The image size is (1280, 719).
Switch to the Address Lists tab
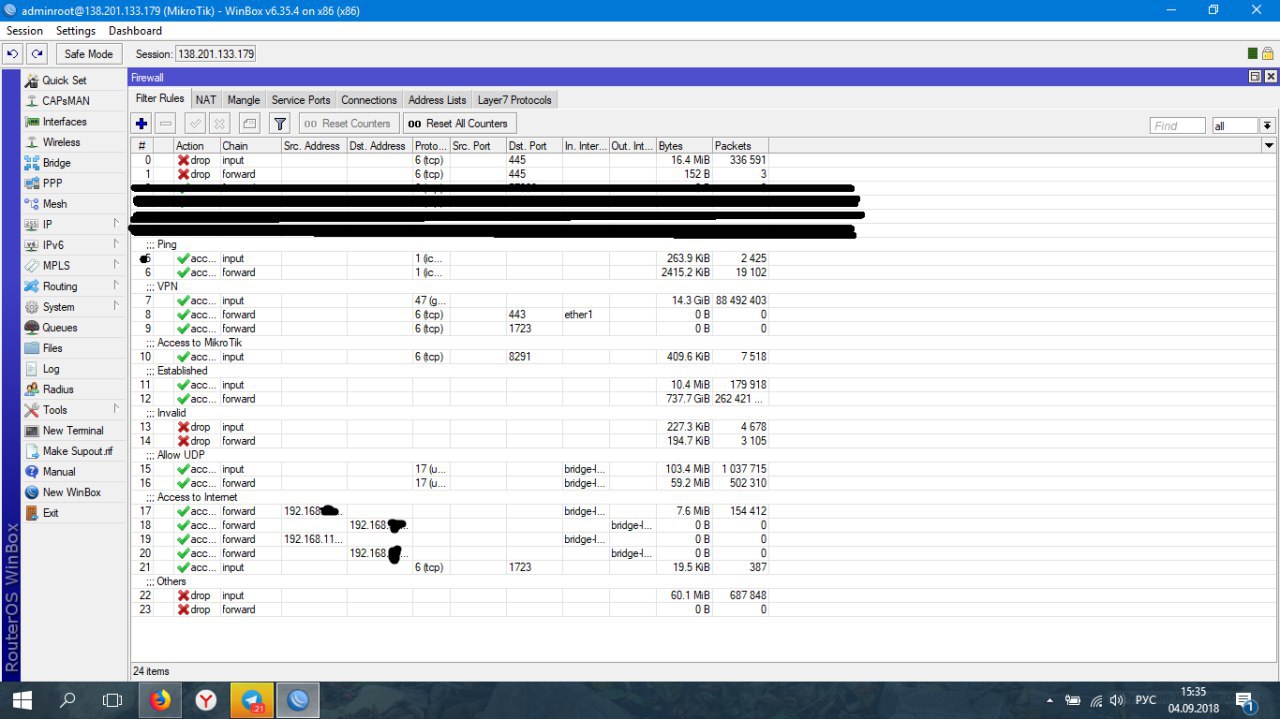click(437, 100)
